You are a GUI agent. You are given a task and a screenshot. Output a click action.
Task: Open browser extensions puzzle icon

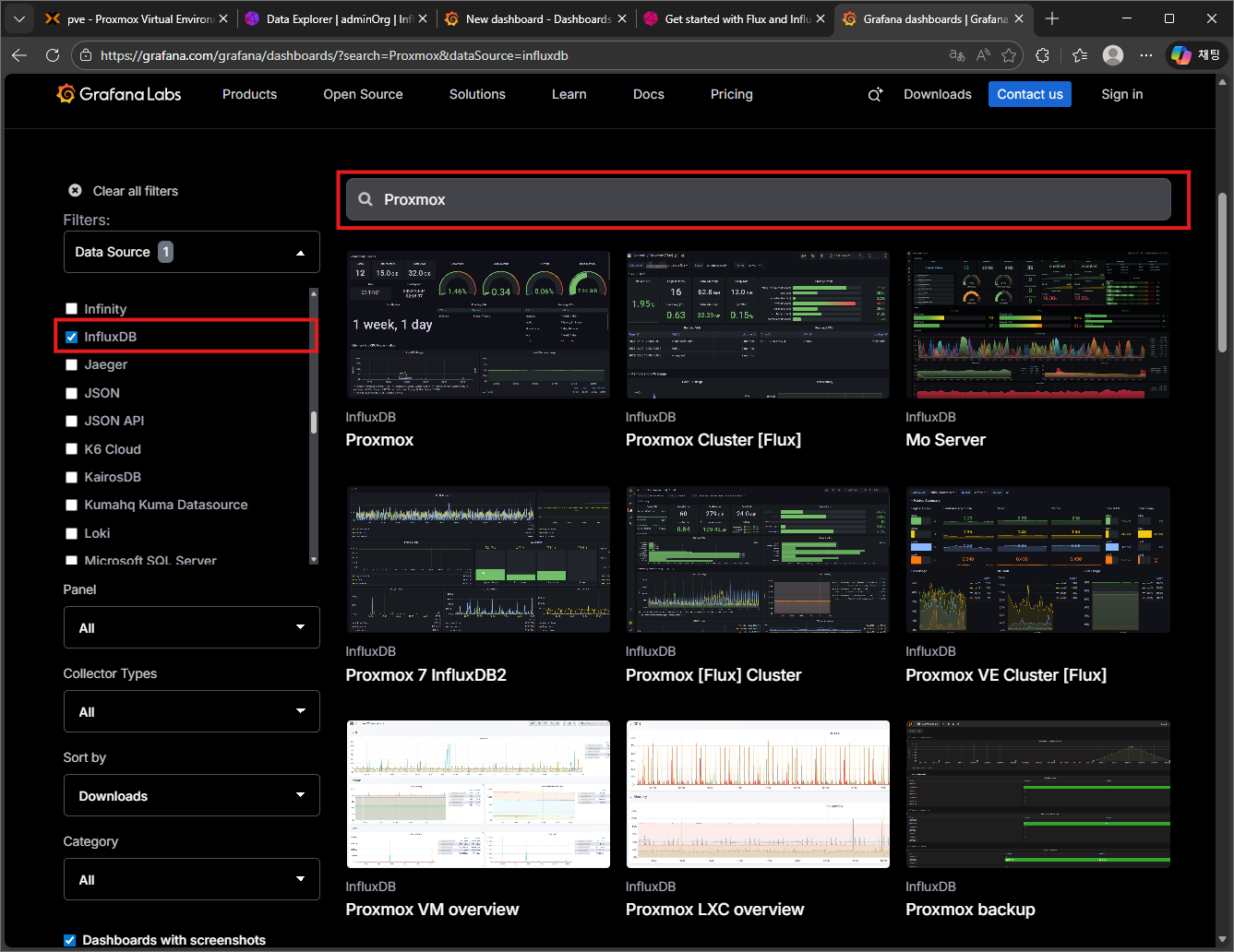tap(1043, 55)
